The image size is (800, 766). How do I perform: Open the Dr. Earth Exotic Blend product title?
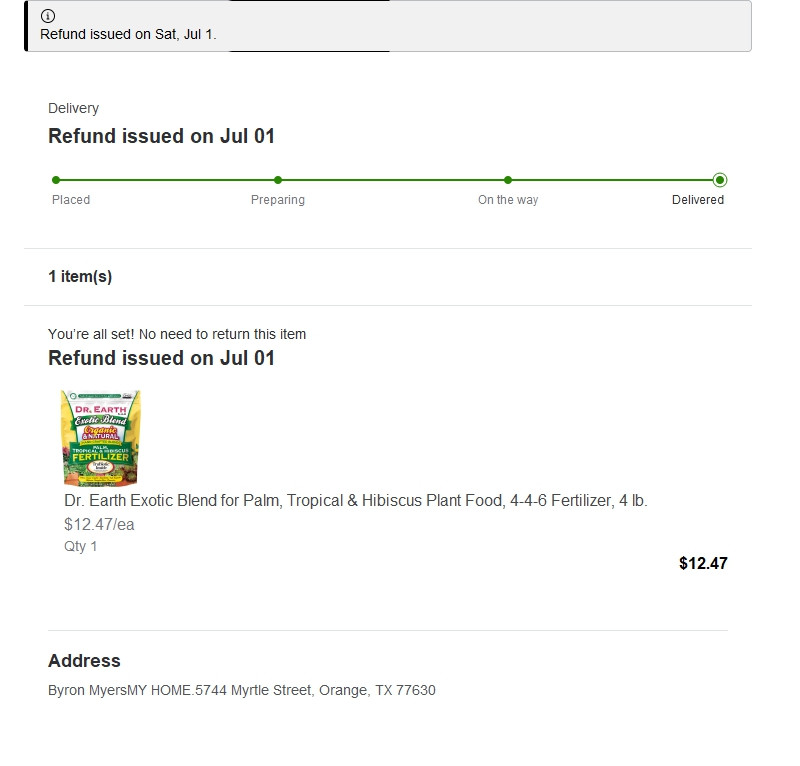[x=356, y=501]
